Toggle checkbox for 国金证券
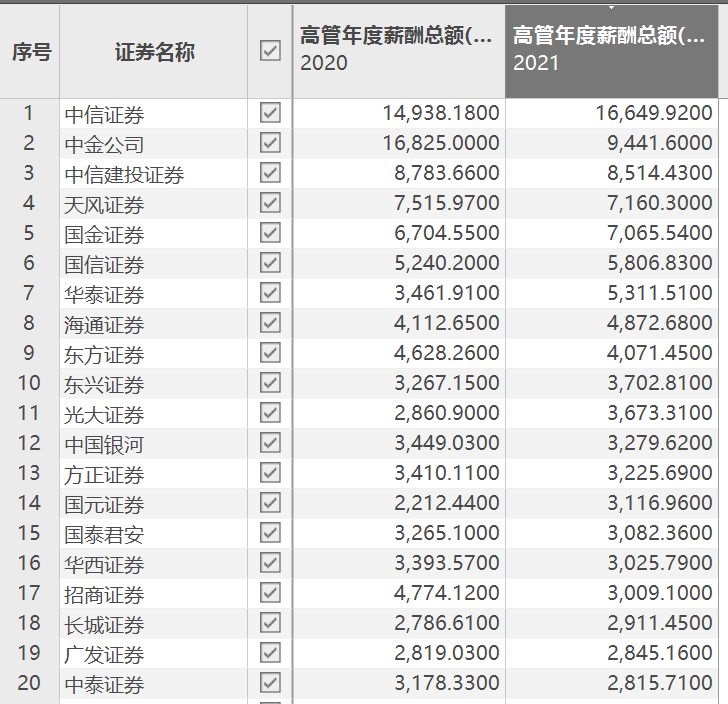 (270, 233)
